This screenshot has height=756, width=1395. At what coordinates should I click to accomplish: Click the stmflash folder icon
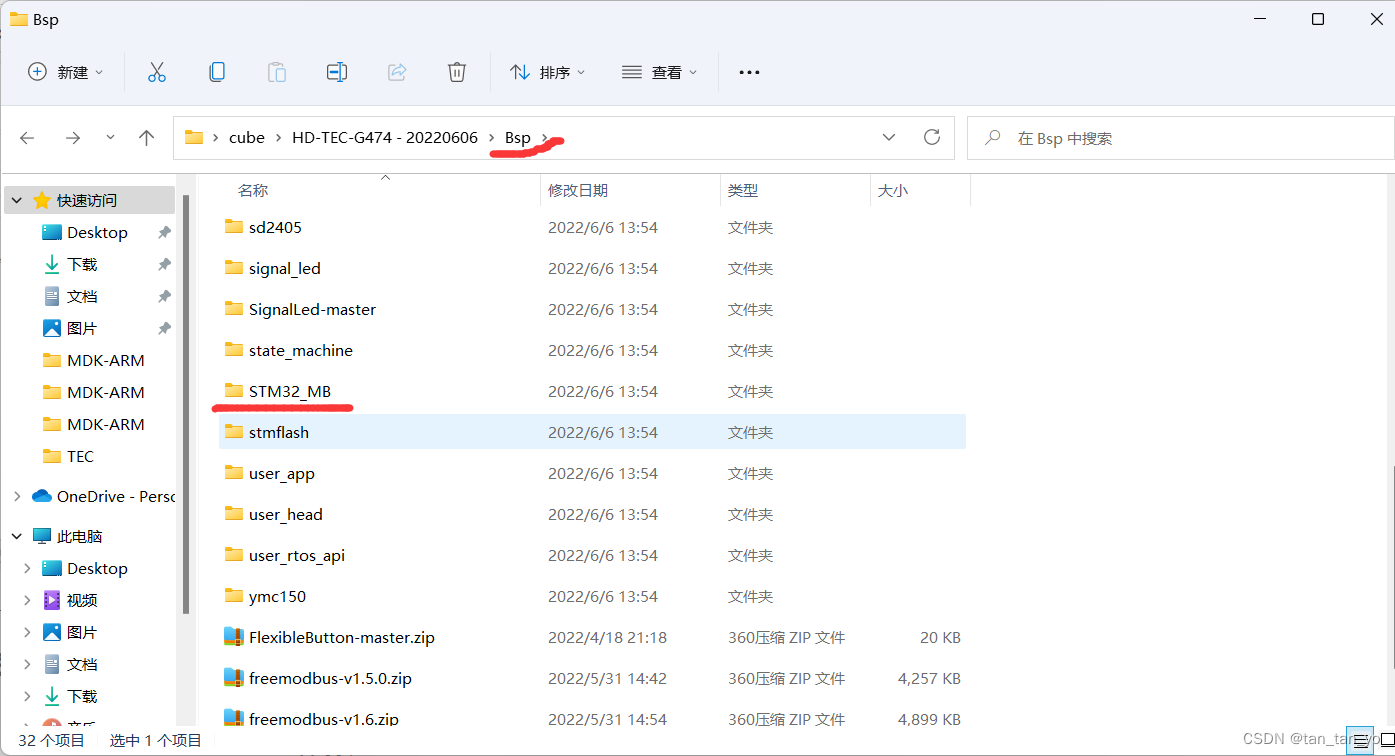click(233, 432)
